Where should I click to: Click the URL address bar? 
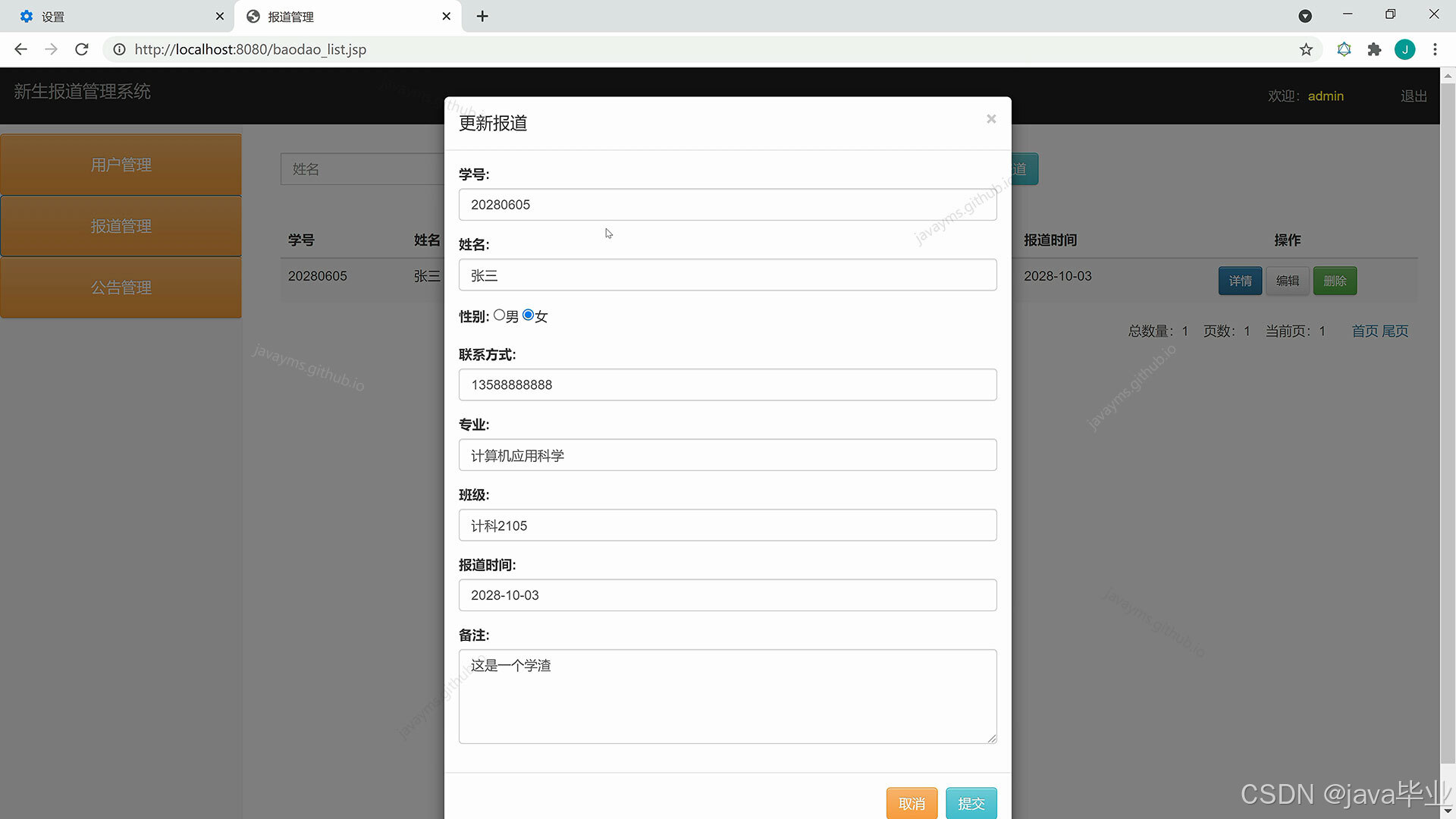[713, 49]
